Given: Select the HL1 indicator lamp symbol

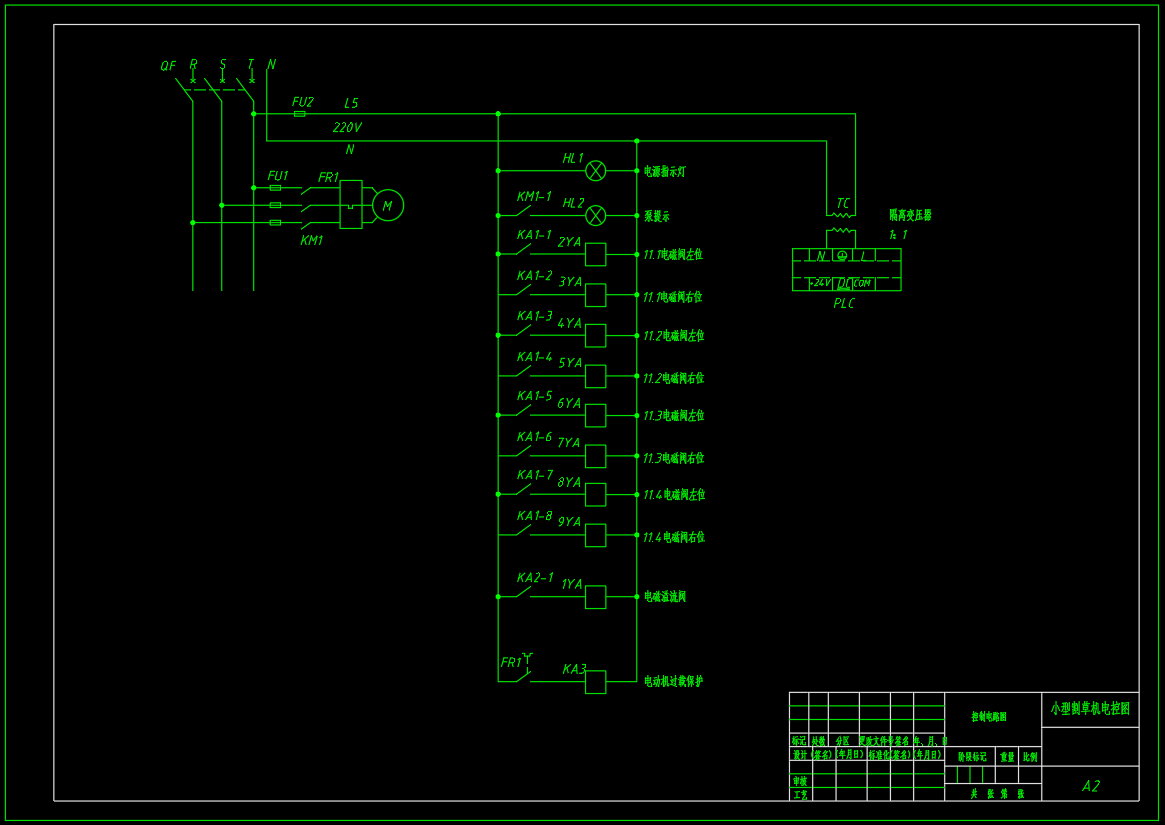Looking at the screenshot, I should click(595, 171).
